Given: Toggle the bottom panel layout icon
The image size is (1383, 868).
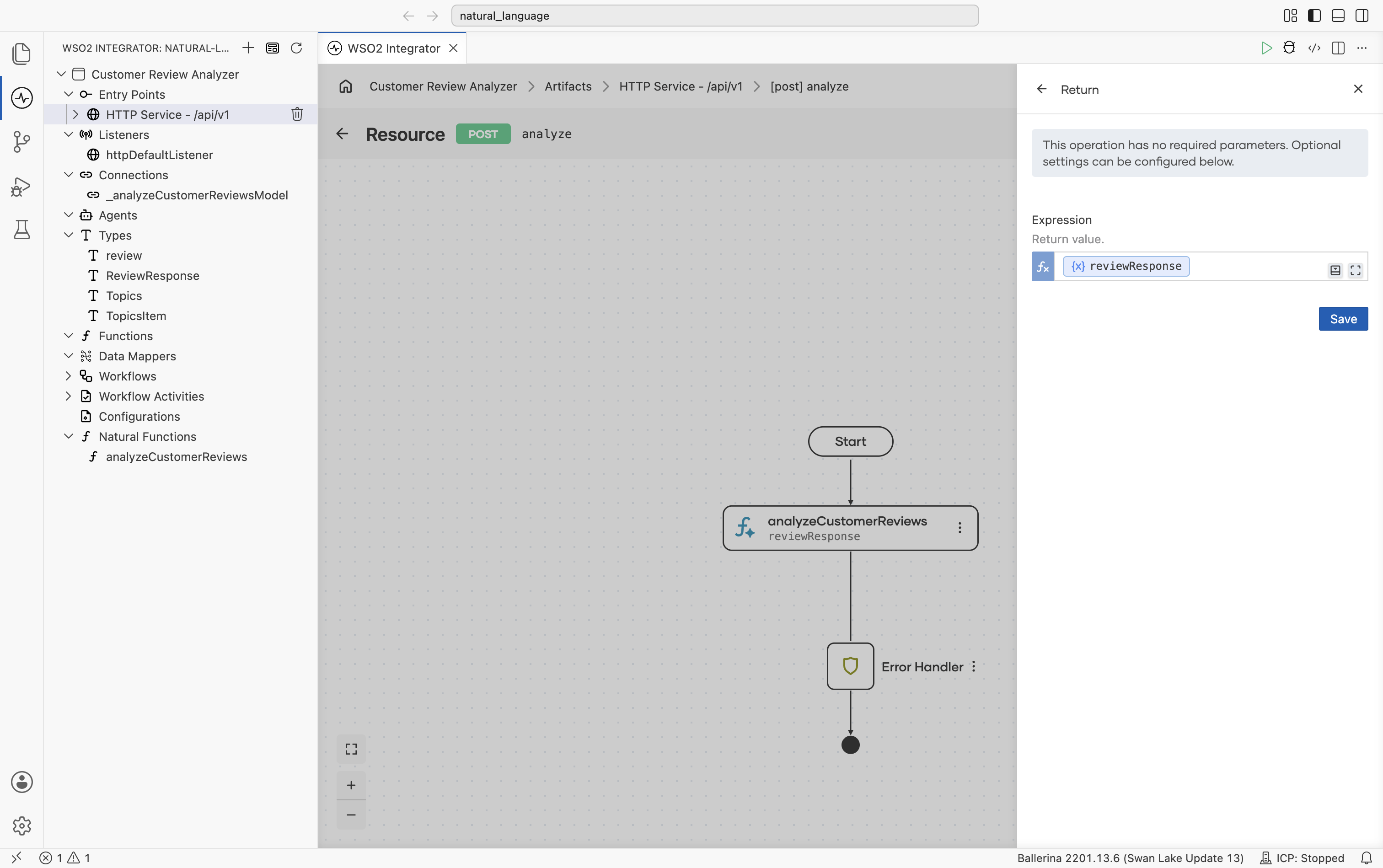Looking at the screenshot, I should [x=1338, y=16].
